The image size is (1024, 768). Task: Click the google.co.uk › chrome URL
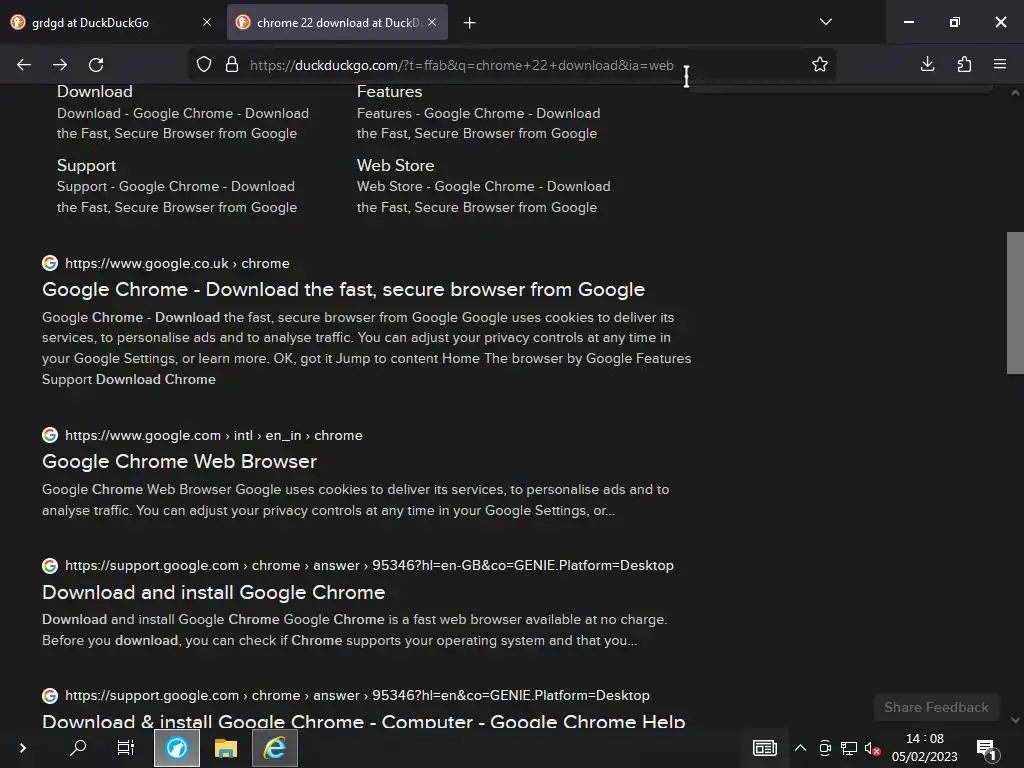coord(177,264)
